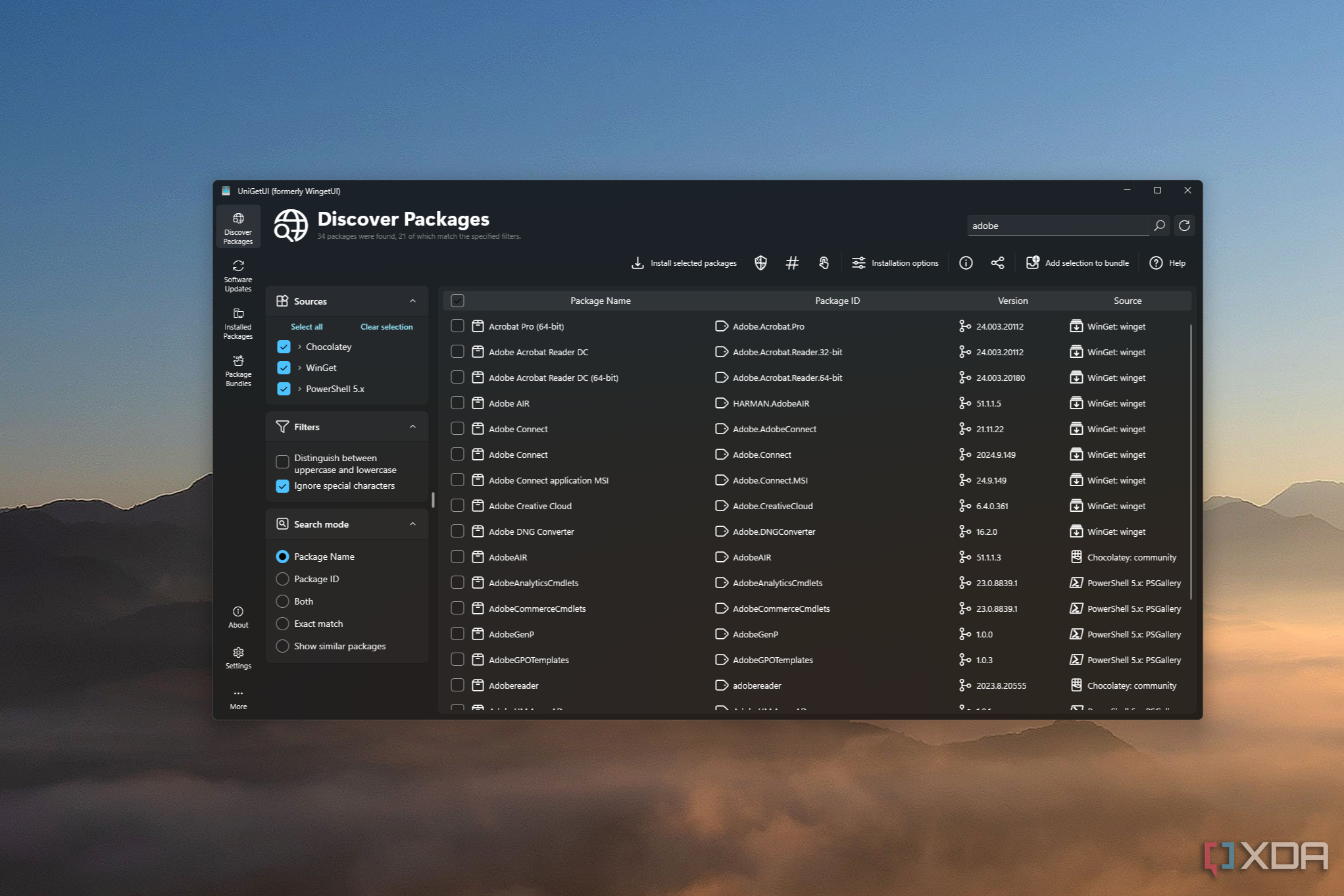The height and width of the screenshot is (896, 1344).
Task: Open Installation options
Action: click(x=895, y=263)
